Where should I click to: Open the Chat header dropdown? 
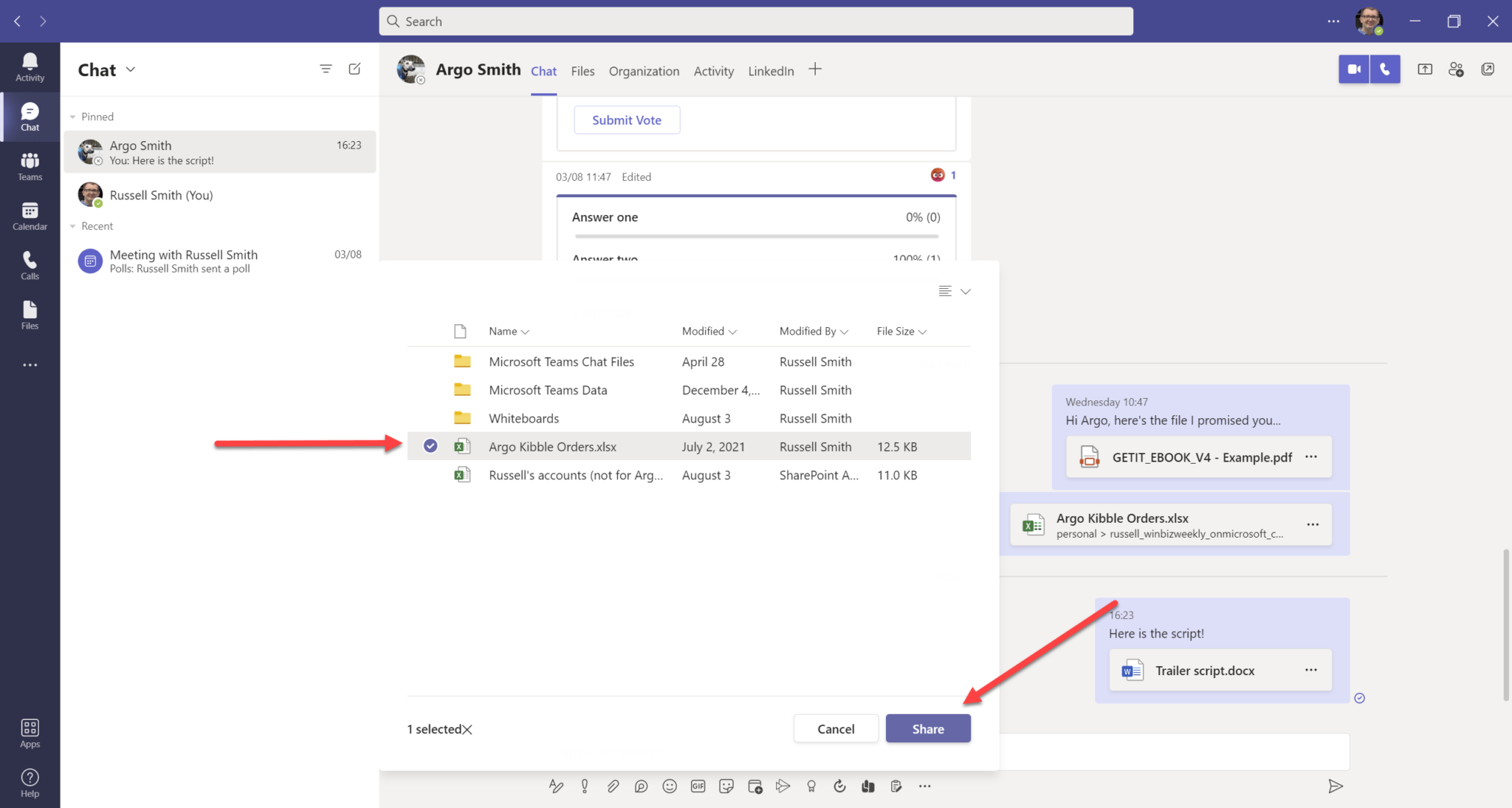[x=131, y=69]
